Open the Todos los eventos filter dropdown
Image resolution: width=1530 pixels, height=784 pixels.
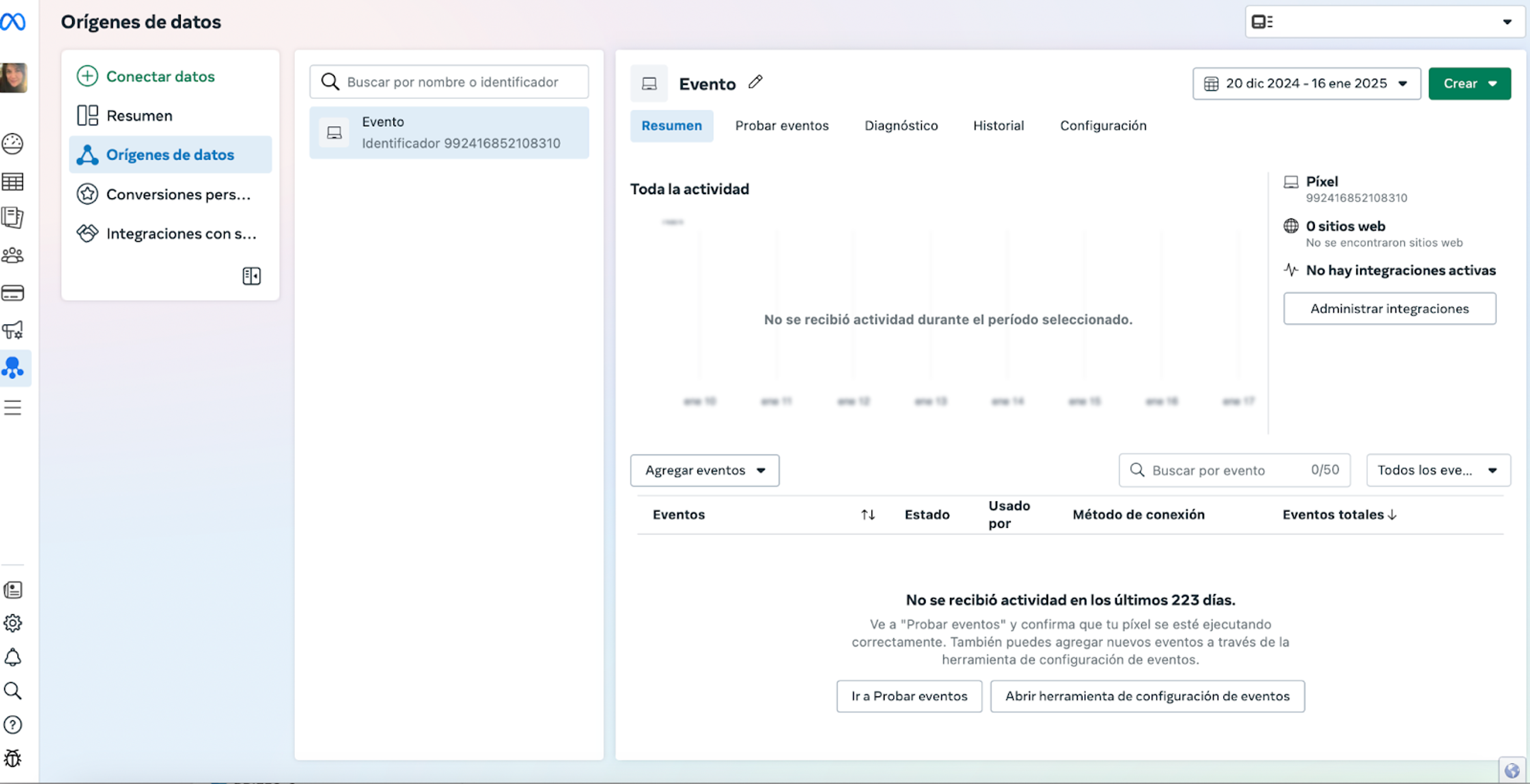point(1438,470)
